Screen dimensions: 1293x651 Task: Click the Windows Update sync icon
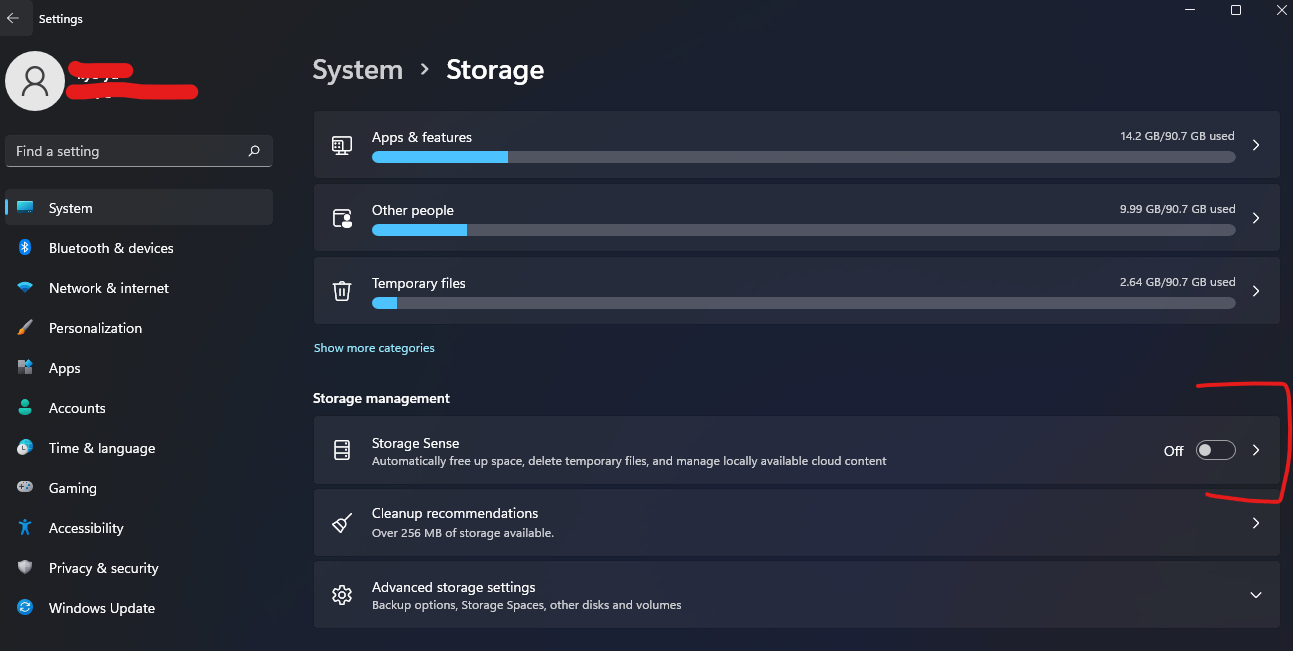tap(26, 608)
